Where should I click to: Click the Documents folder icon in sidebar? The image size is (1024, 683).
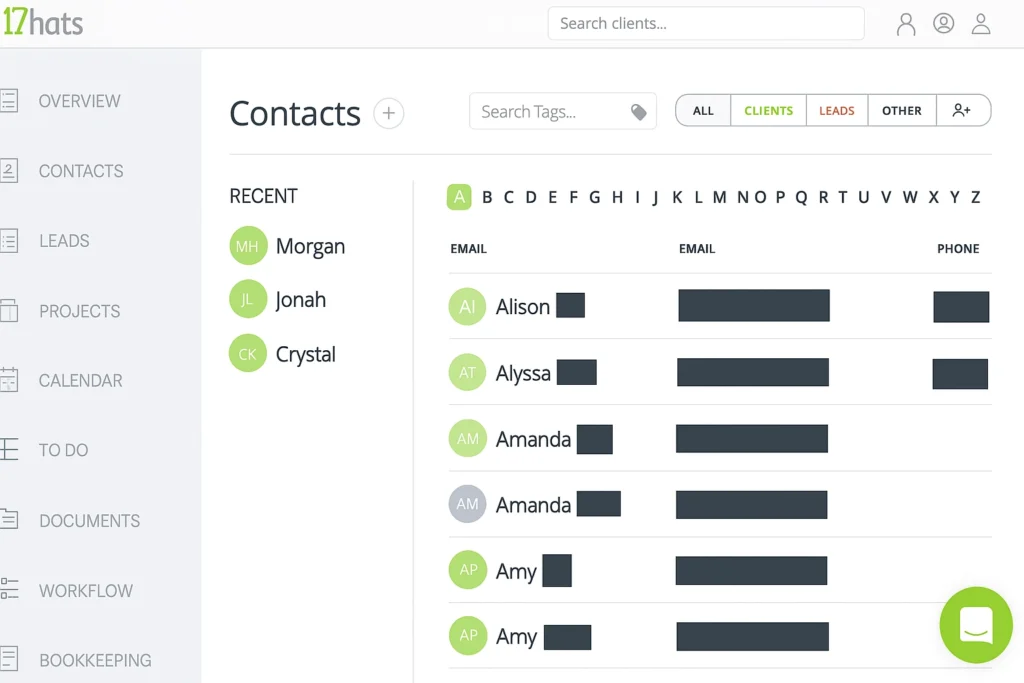[x=9, y=520]
